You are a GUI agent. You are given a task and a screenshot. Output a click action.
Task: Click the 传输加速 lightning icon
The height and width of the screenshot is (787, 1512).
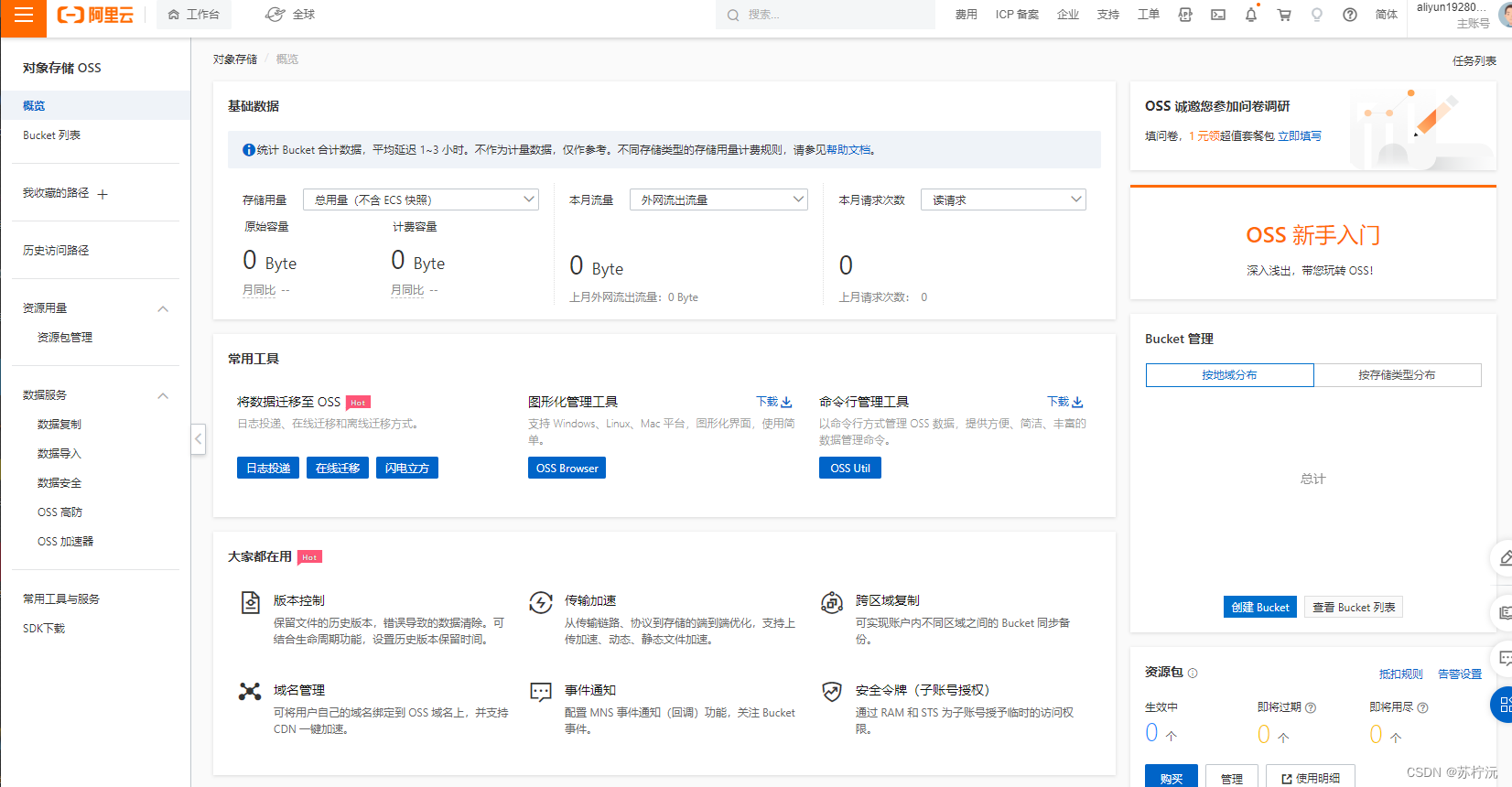click(541, 602)
